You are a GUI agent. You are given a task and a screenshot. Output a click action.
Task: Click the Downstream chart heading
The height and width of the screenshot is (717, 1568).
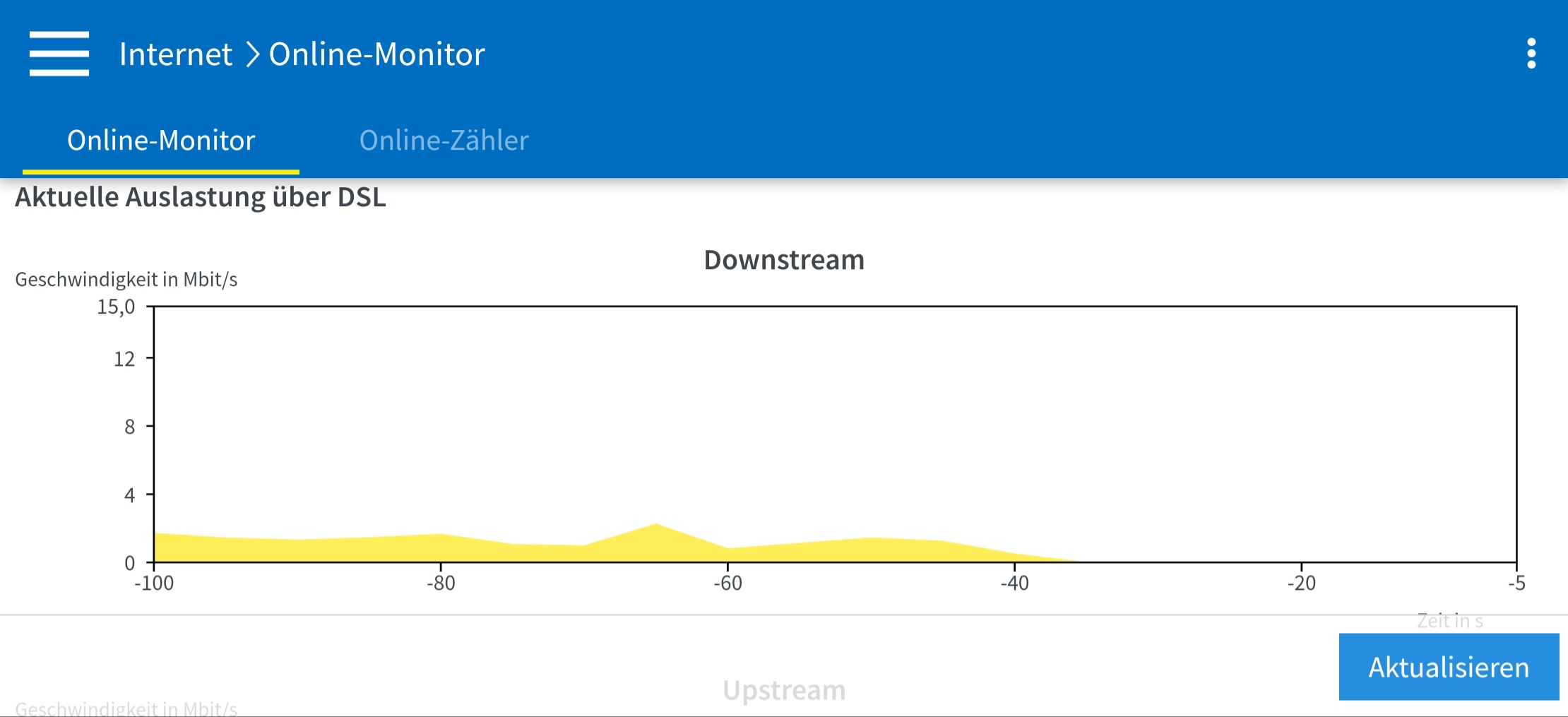(x=784, y=260)
